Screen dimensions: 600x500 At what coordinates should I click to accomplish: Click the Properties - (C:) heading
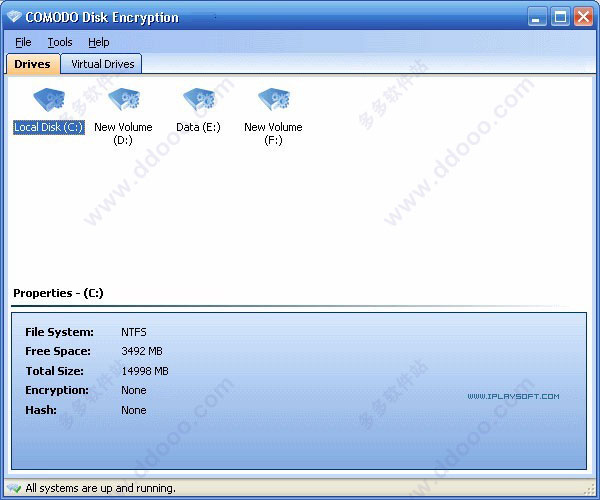coord(58,293)
